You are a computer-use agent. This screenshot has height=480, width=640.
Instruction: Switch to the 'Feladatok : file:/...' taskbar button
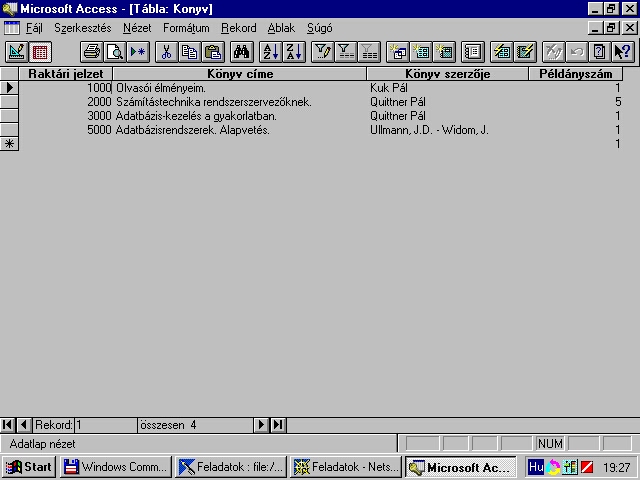[231, 467]
